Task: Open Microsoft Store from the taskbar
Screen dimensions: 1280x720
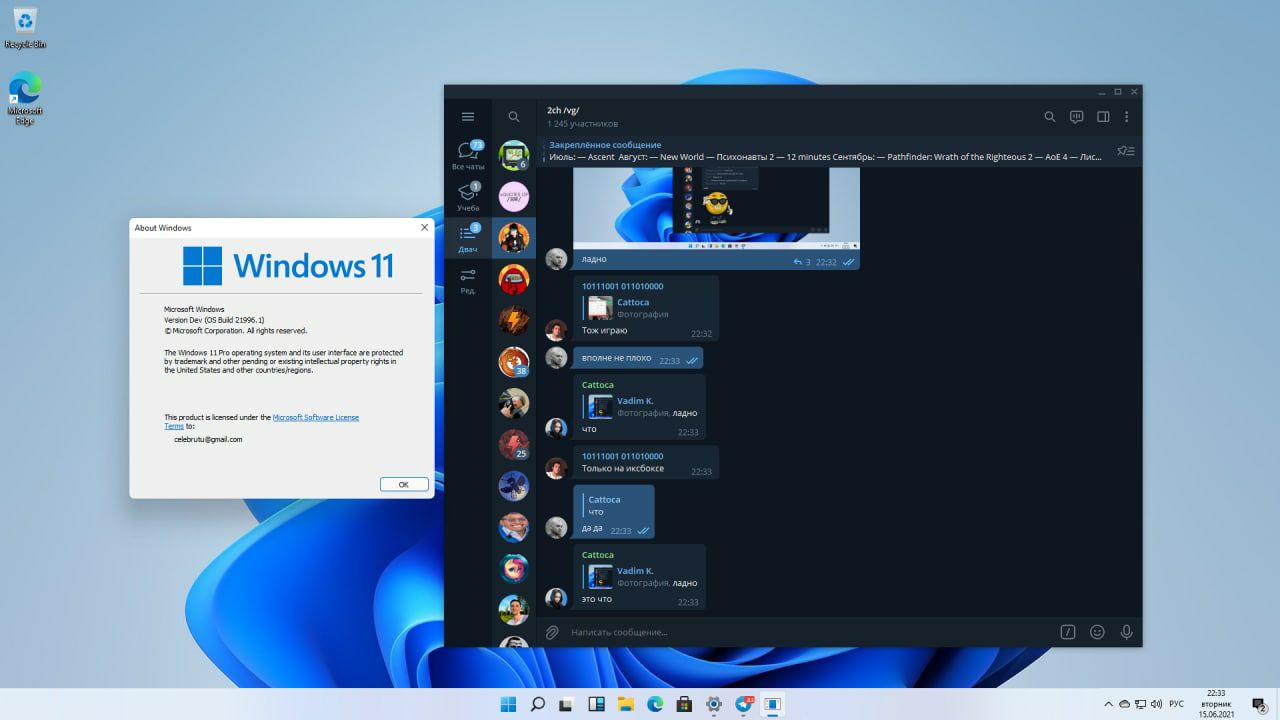Action: pos(684,704)
